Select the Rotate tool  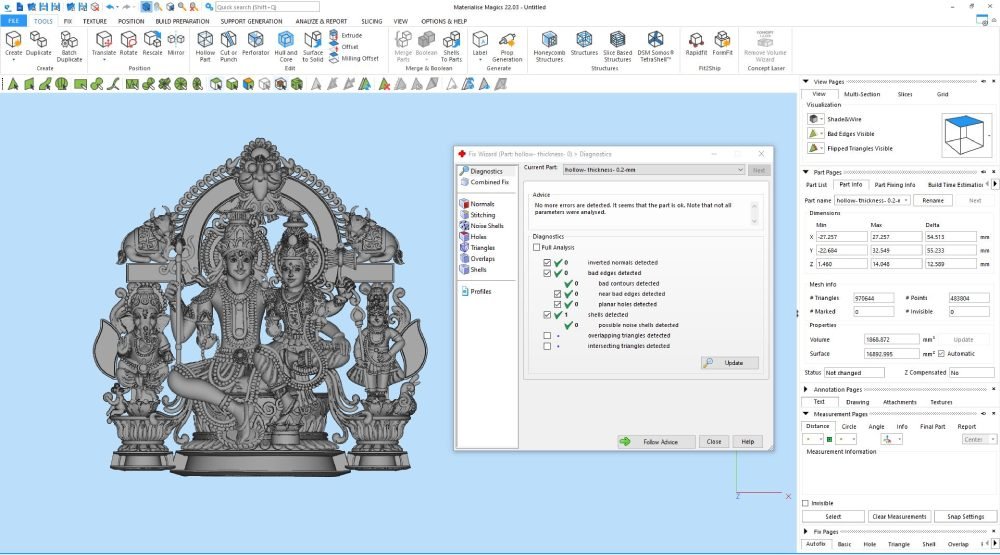128,43
